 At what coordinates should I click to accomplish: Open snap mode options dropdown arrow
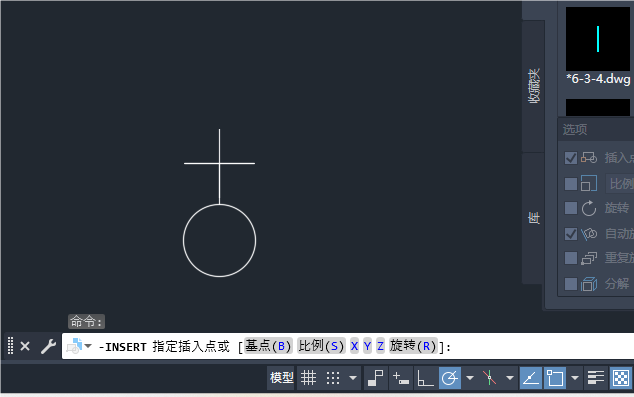click(353, 378)
